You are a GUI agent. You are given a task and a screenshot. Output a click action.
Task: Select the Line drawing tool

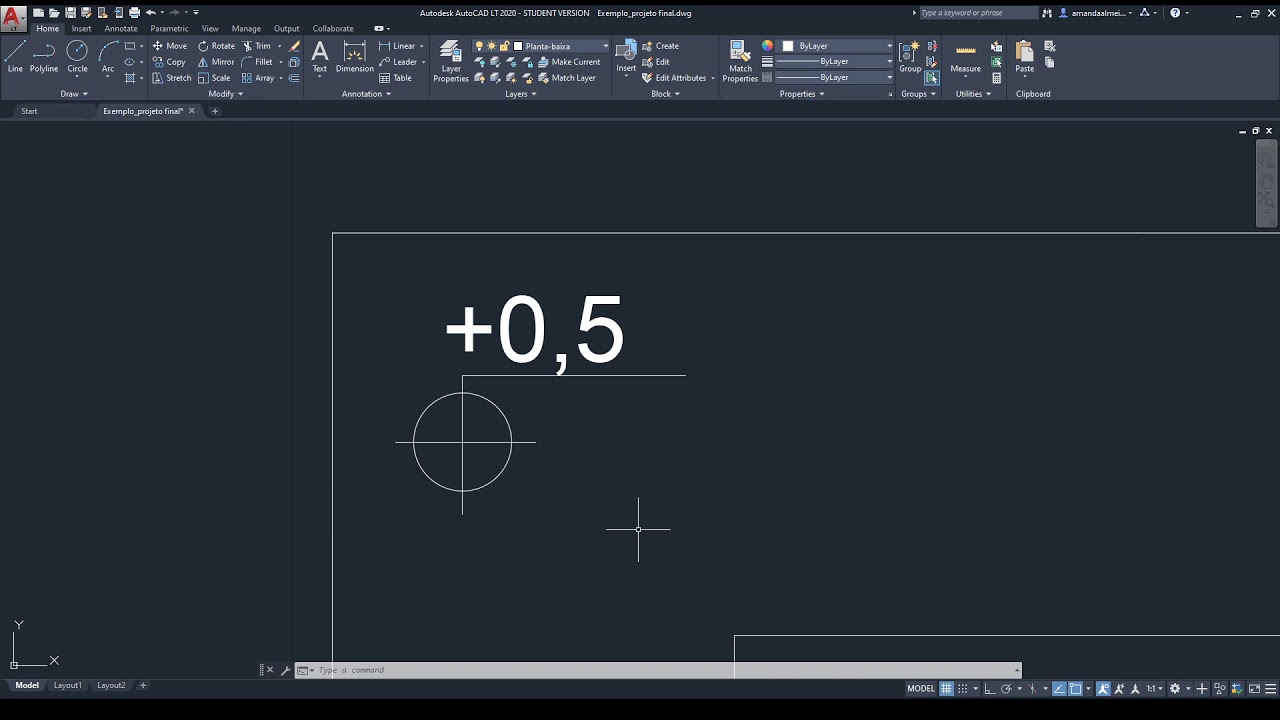click(x=15, y=57)
